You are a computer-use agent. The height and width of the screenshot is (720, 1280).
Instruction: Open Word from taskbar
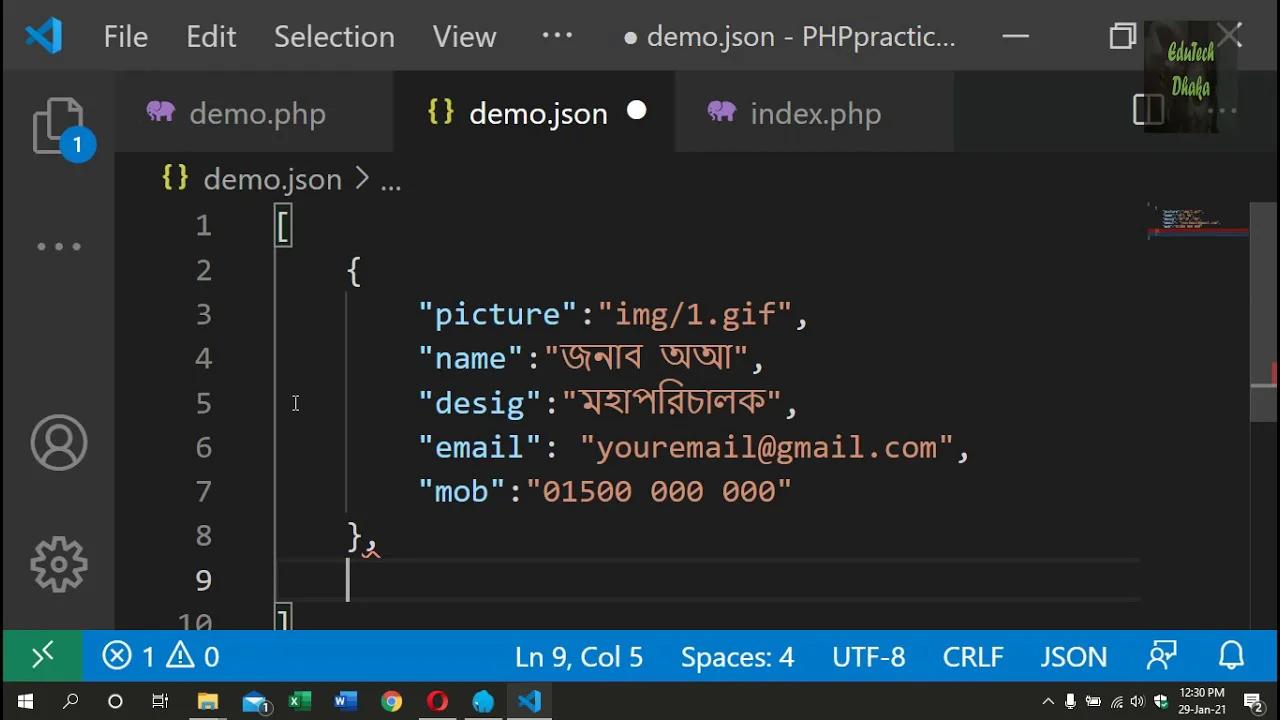[346, 701]
